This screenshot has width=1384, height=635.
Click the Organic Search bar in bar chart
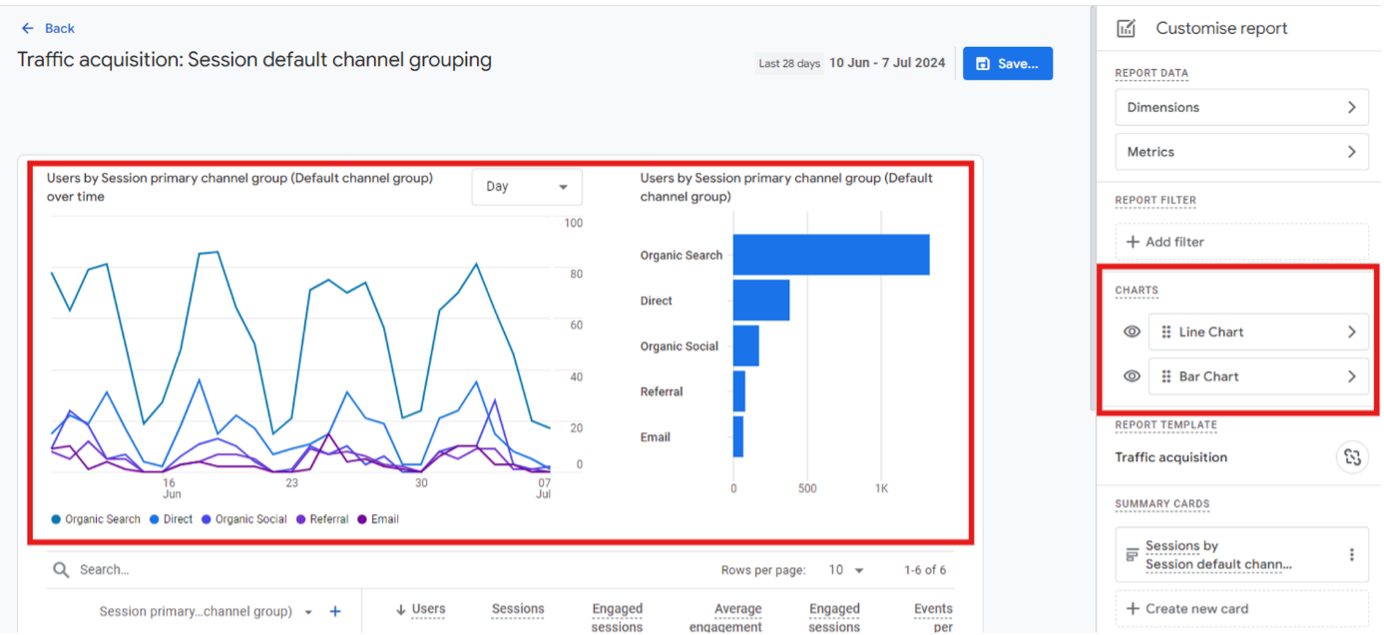[831, 255]
